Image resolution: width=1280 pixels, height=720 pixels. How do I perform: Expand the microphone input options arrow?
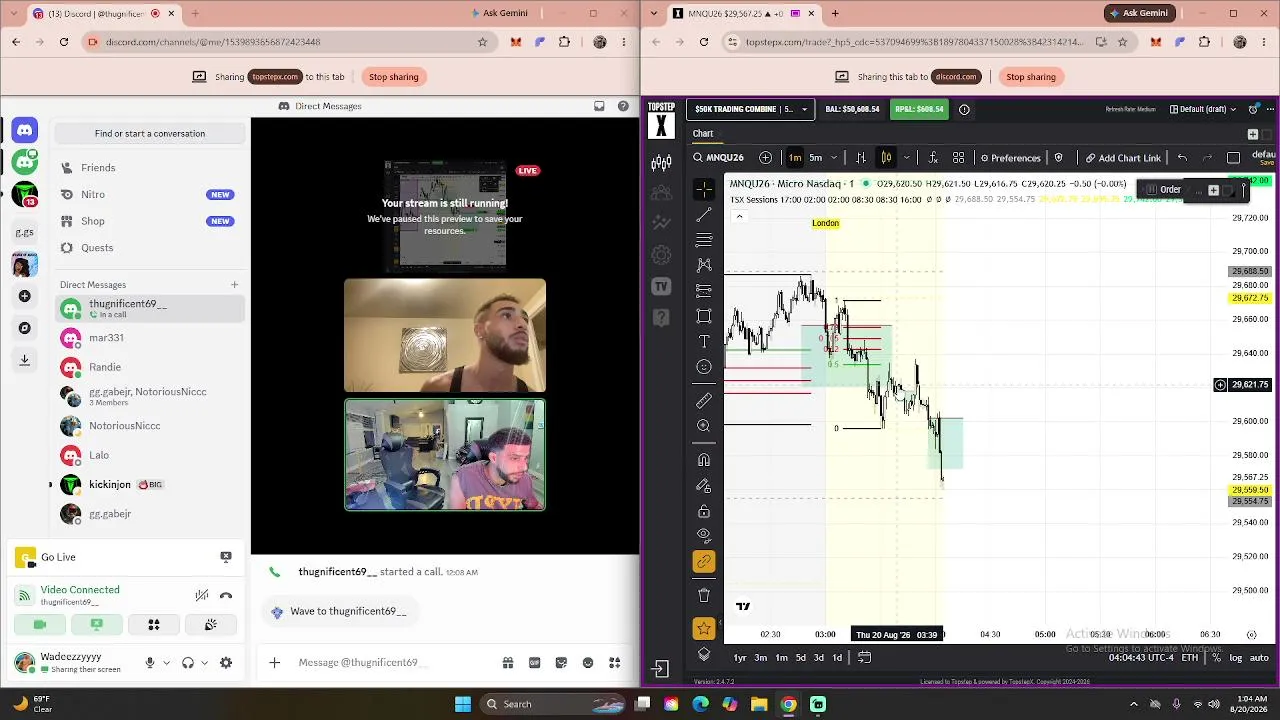tap(166, 662)
